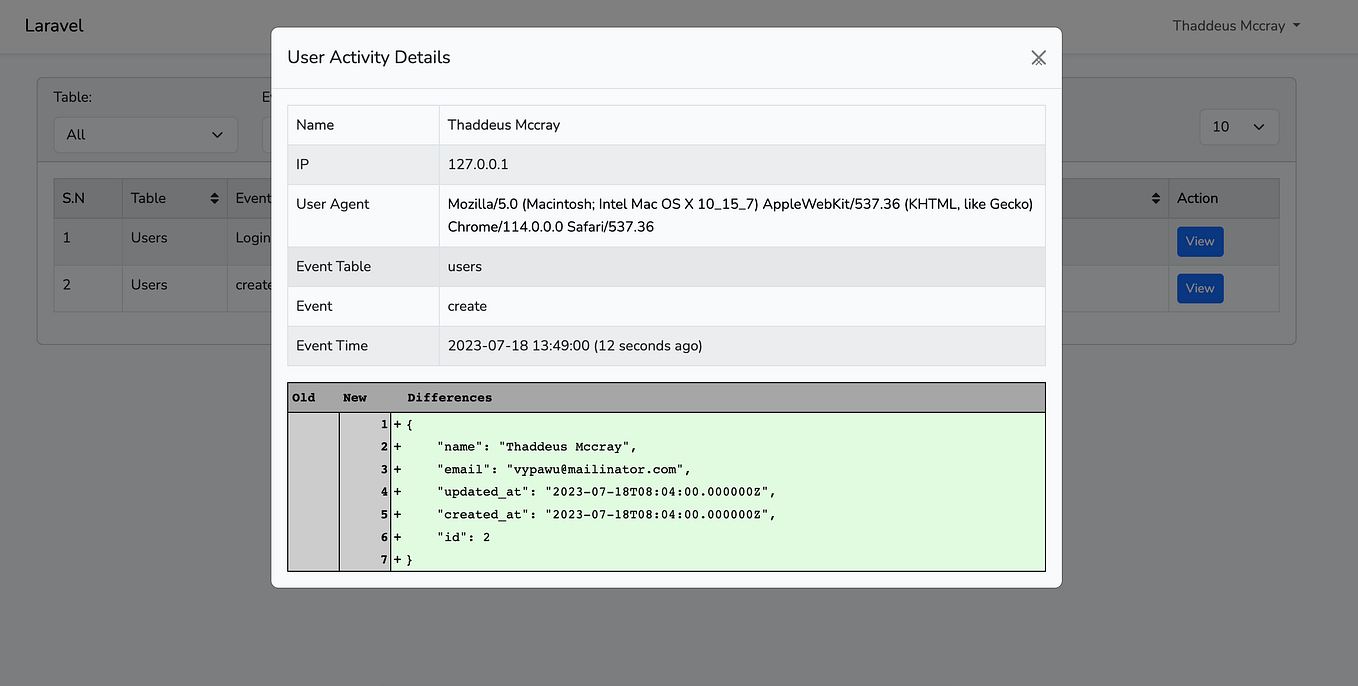Select the S.N column header

88,198
